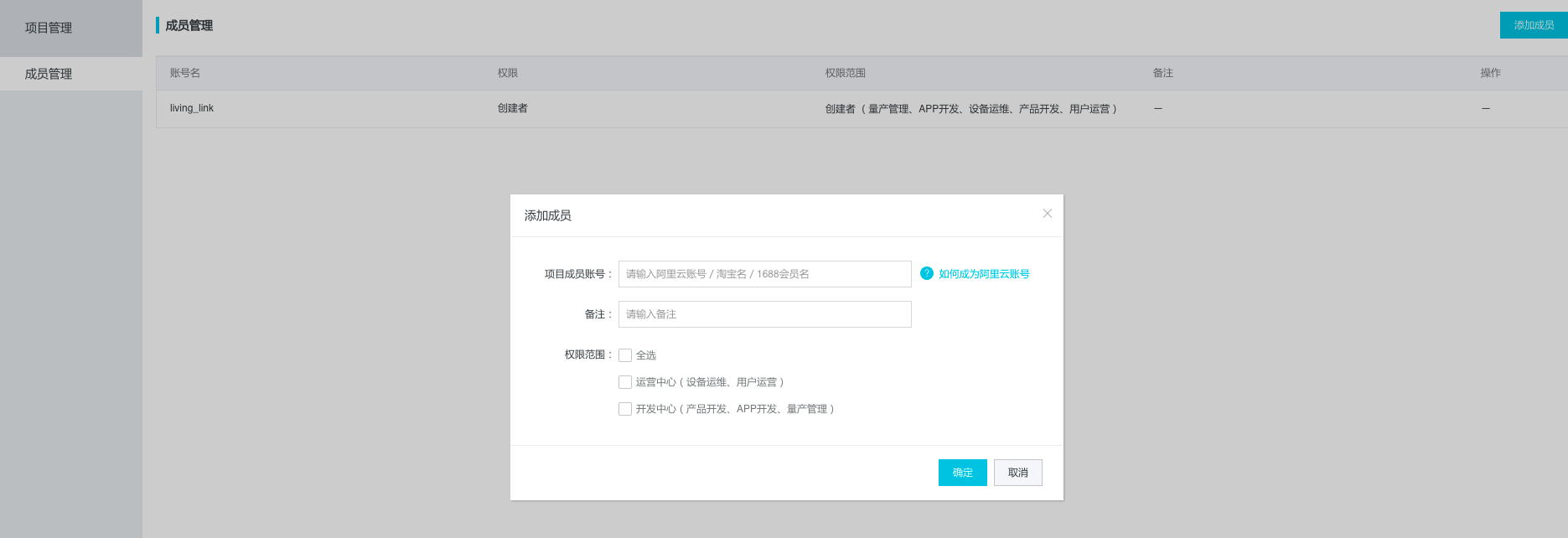This screenshot has height=538, width=1568.
Task: Click the blue question mark help icon
Action: [x=926, y=273]
